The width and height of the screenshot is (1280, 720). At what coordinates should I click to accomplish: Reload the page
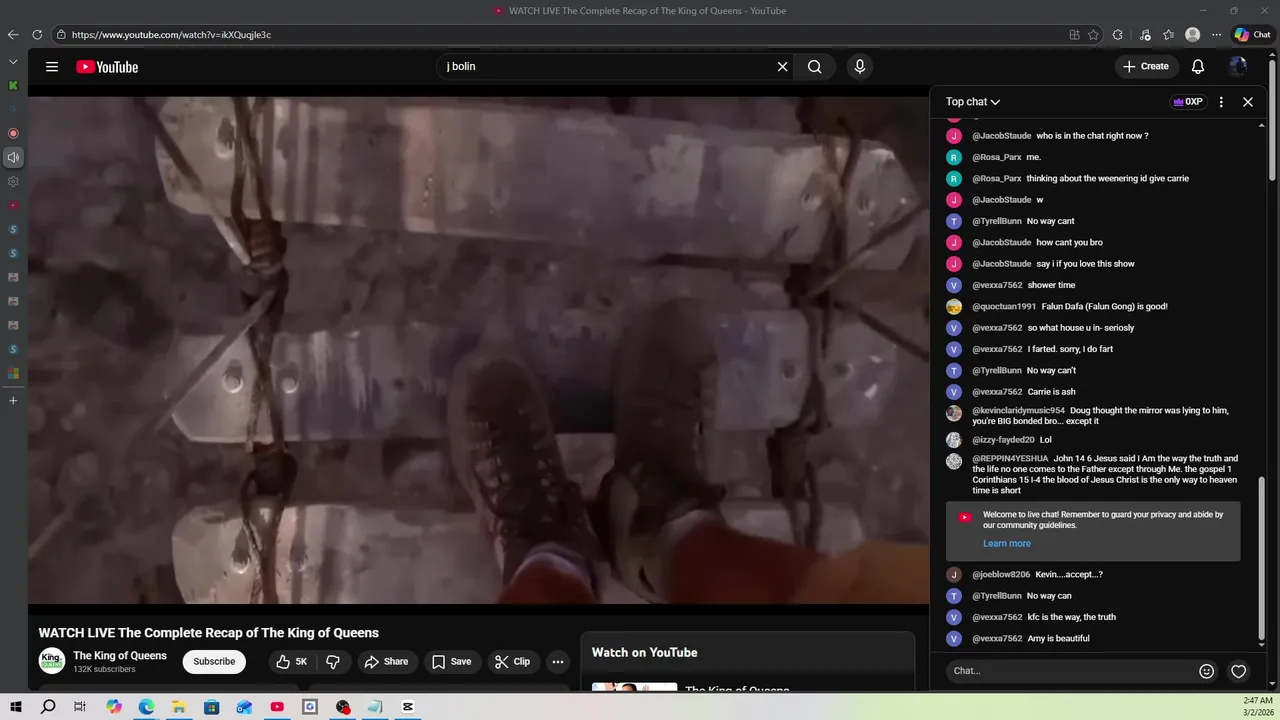point(37,35)
